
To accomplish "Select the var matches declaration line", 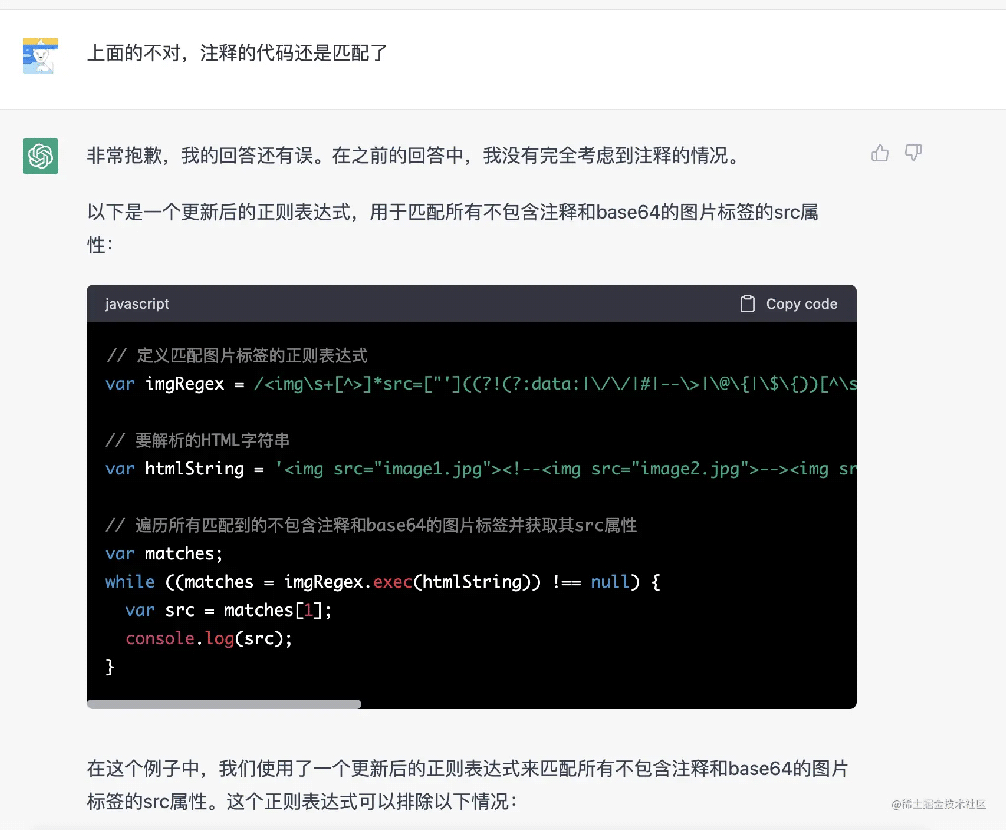I will [158, 553].
